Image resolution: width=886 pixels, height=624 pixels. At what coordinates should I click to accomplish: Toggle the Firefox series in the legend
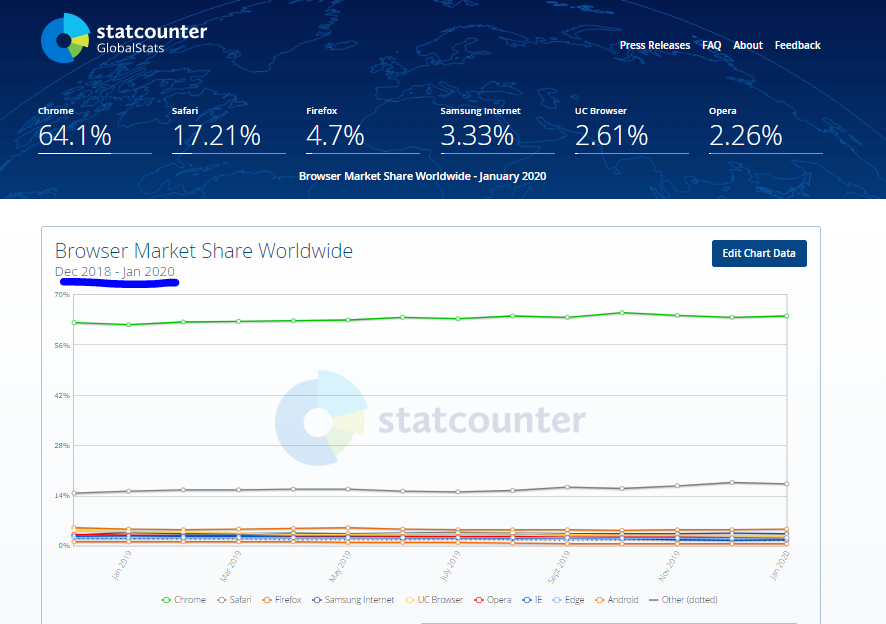pos(281,600)
